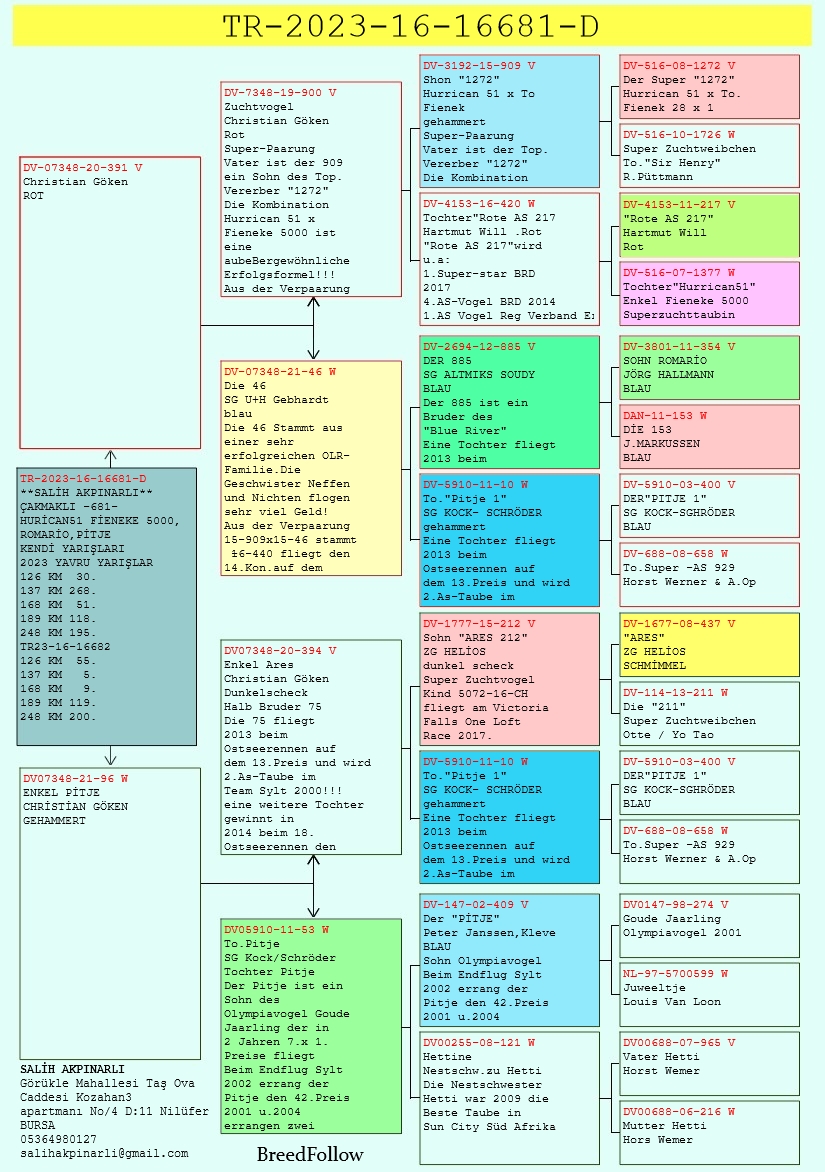This screenshot has height=1172, width=825.
Task: Click the **SALİH AKPINARLI** line in bird box
Action: tap(86, 493)
